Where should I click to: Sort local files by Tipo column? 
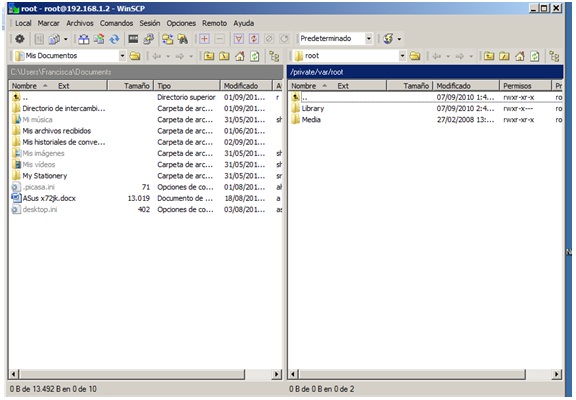coord(187,86)
